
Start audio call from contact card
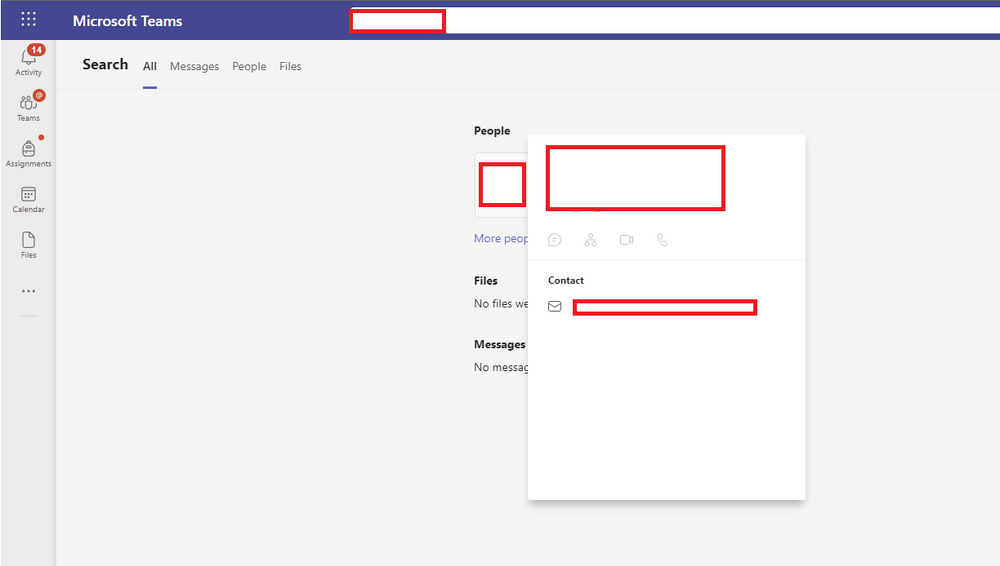pyautogui.click(x=663, y=240)
